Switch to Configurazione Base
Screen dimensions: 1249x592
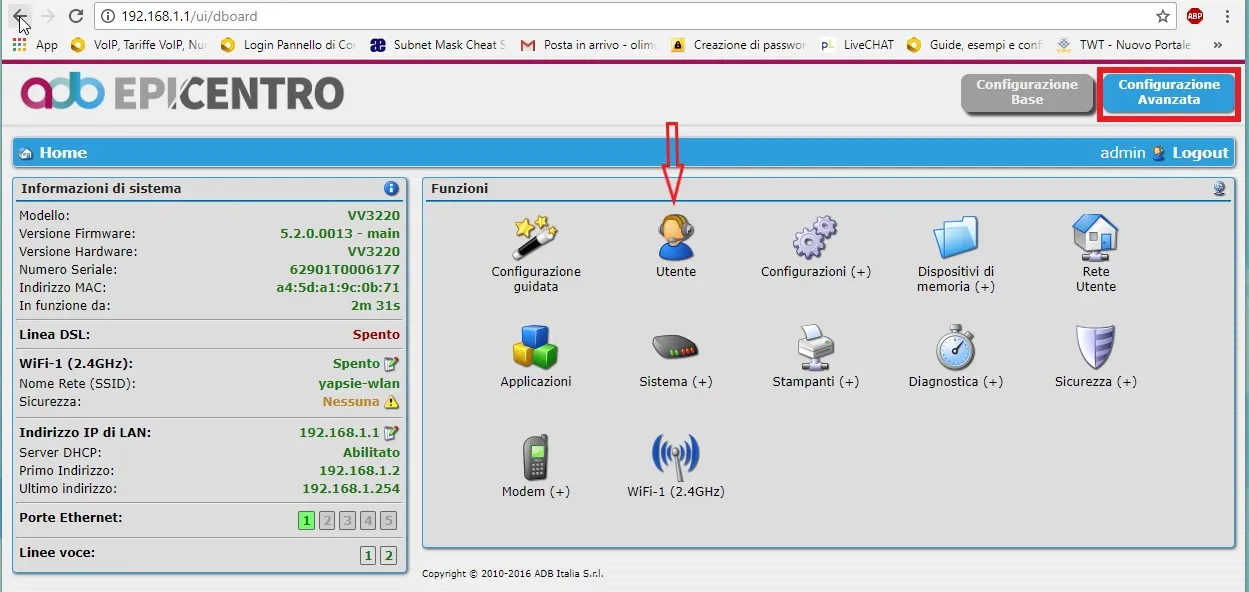[1026, 92]
